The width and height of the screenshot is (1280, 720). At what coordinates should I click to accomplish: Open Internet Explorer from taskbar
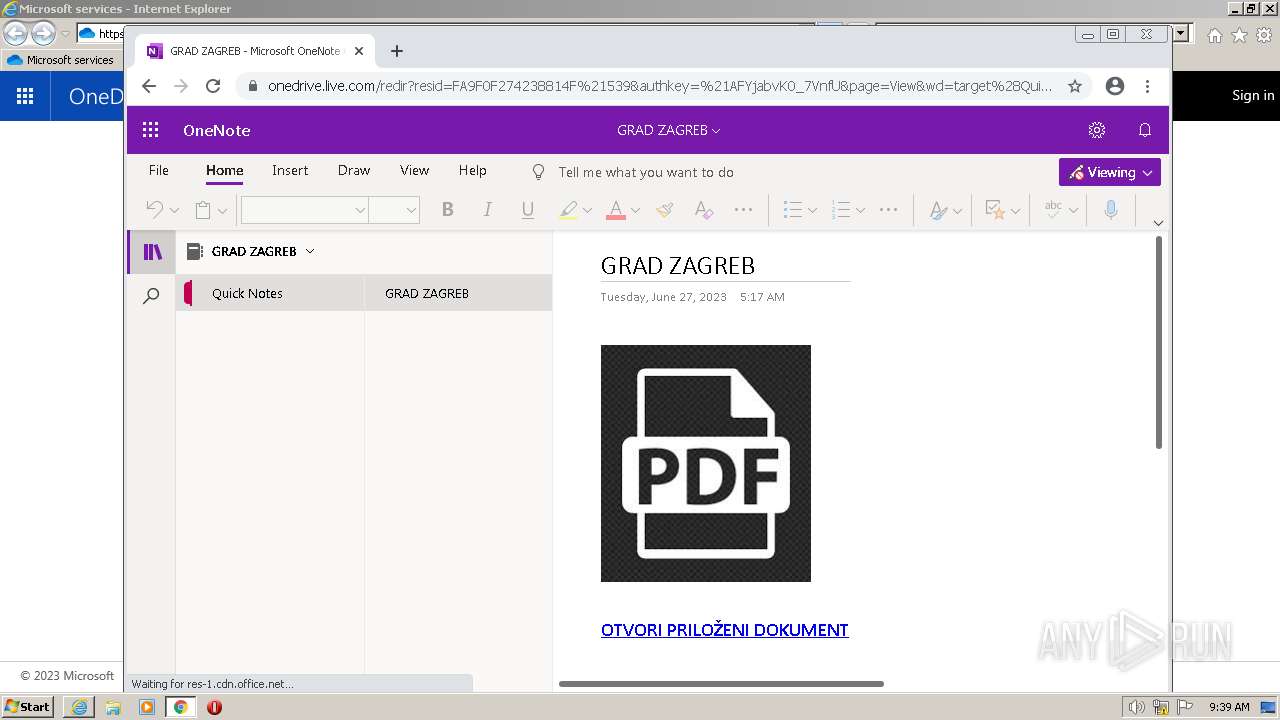point(79,707)
